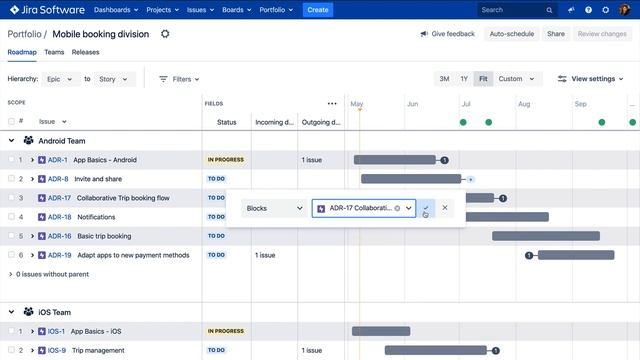The width and height of the screenshot is (640, 360).
Task: Open the Epic hierarchy dropdown
Action: tap(60, 79)
